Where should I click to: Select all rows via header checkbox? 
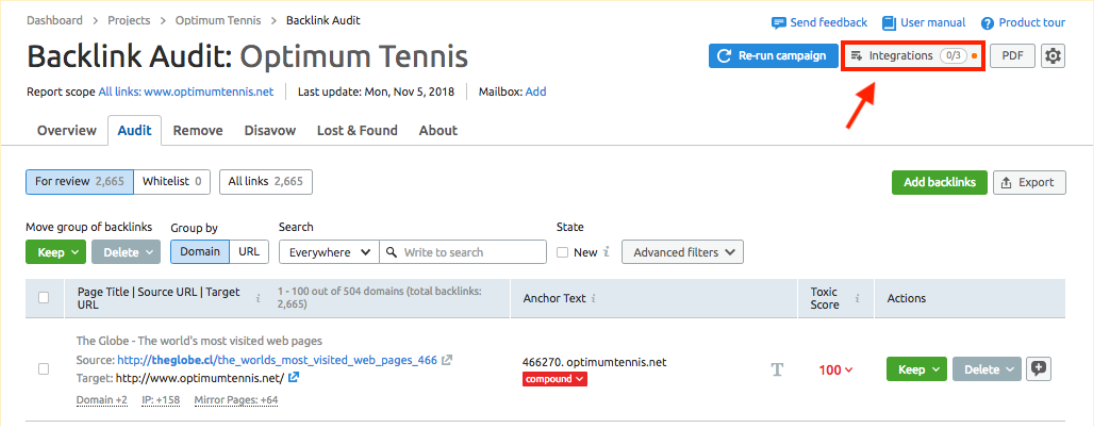click(43, 298)
